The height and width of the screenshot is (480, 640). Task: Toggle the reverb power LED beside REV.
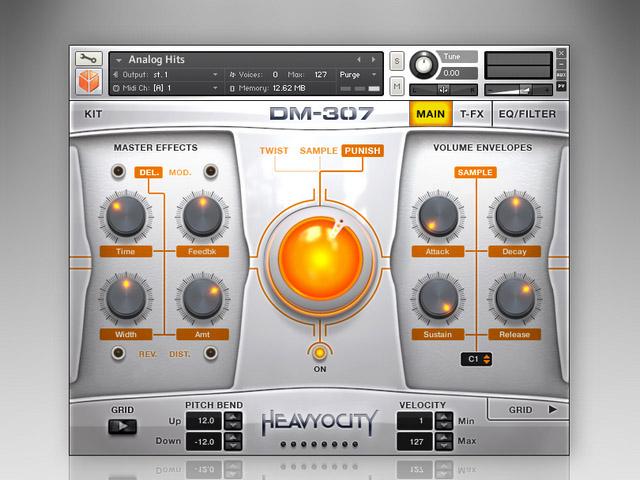(118, 353)
